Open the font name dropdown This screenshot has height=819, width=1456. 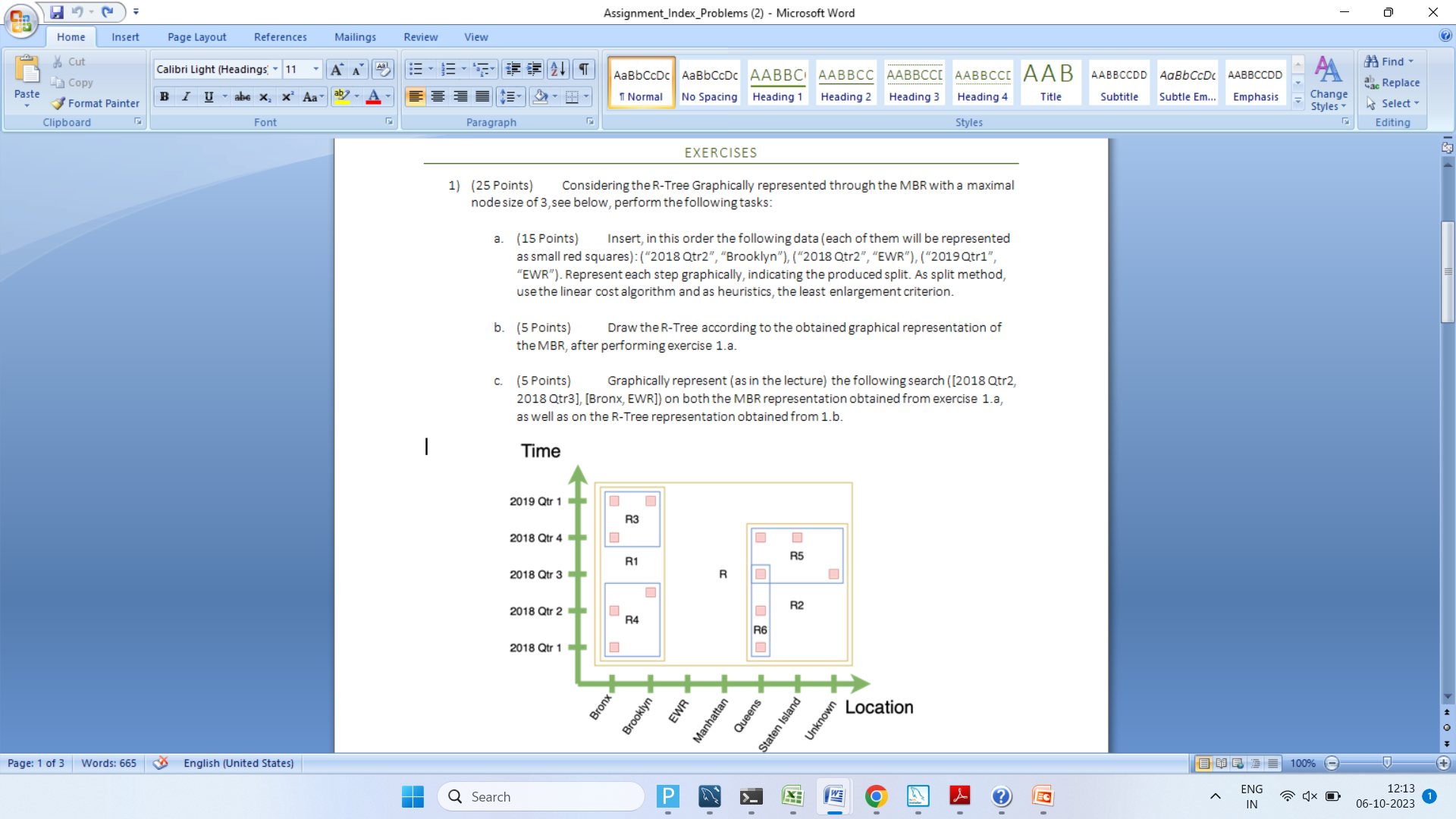coord(275,69)
